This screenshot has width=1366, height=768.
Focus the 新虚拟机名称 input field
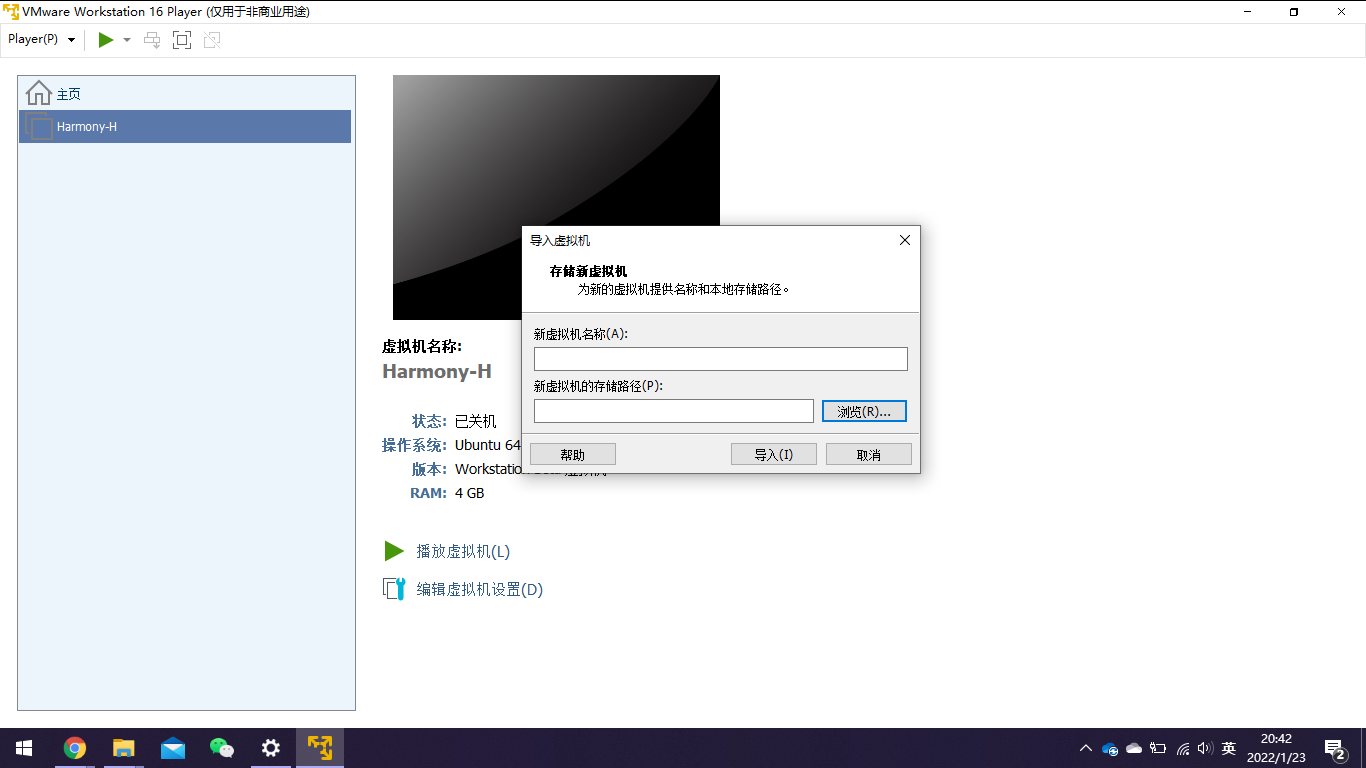tap(720, 359)
